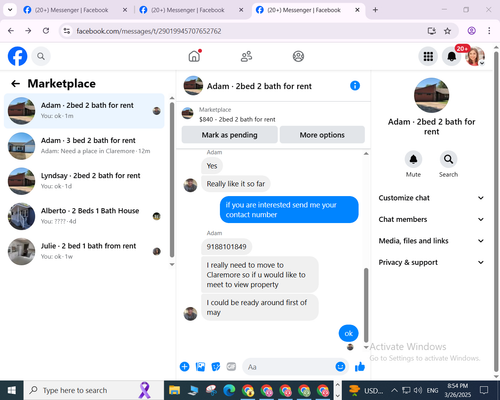Launch Microsoft Edge from the taskbar

click(x=229, y=390)
